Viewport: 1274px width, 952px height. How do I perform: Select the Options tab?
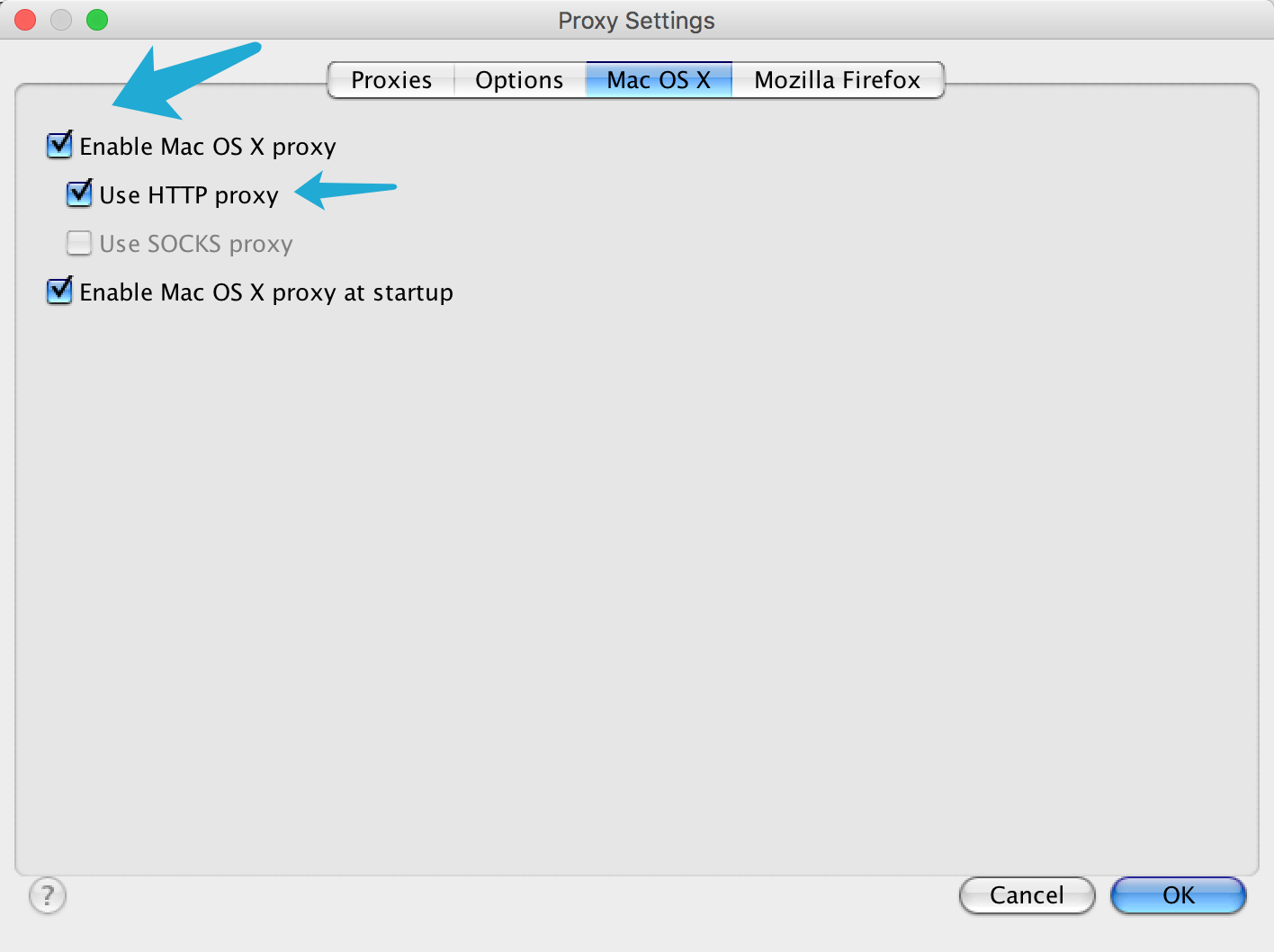coord(519,79)
